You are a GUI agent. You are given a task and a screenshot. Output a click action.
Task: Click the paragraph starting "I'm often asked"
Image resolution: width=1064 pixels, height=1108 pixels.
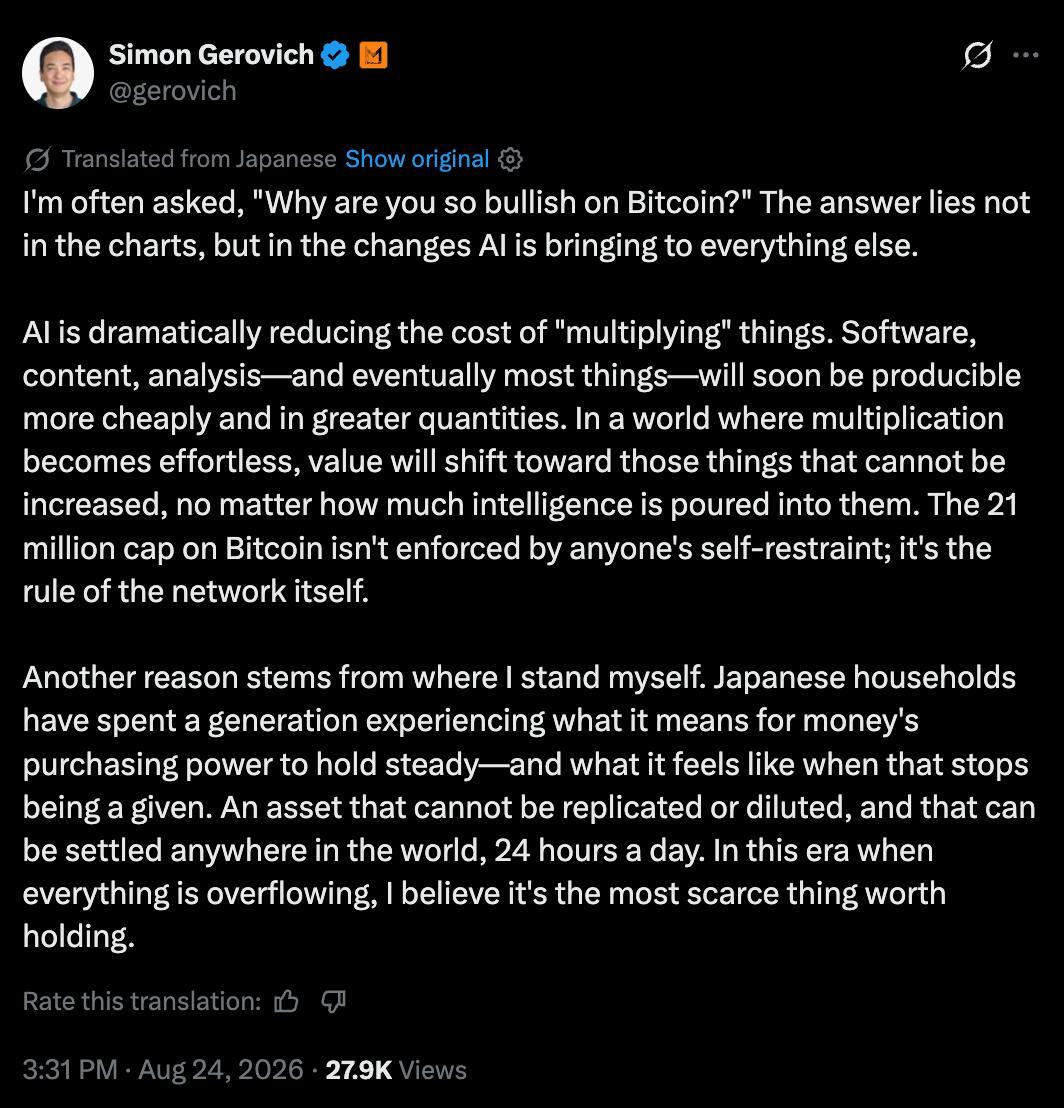click(526, 224)
